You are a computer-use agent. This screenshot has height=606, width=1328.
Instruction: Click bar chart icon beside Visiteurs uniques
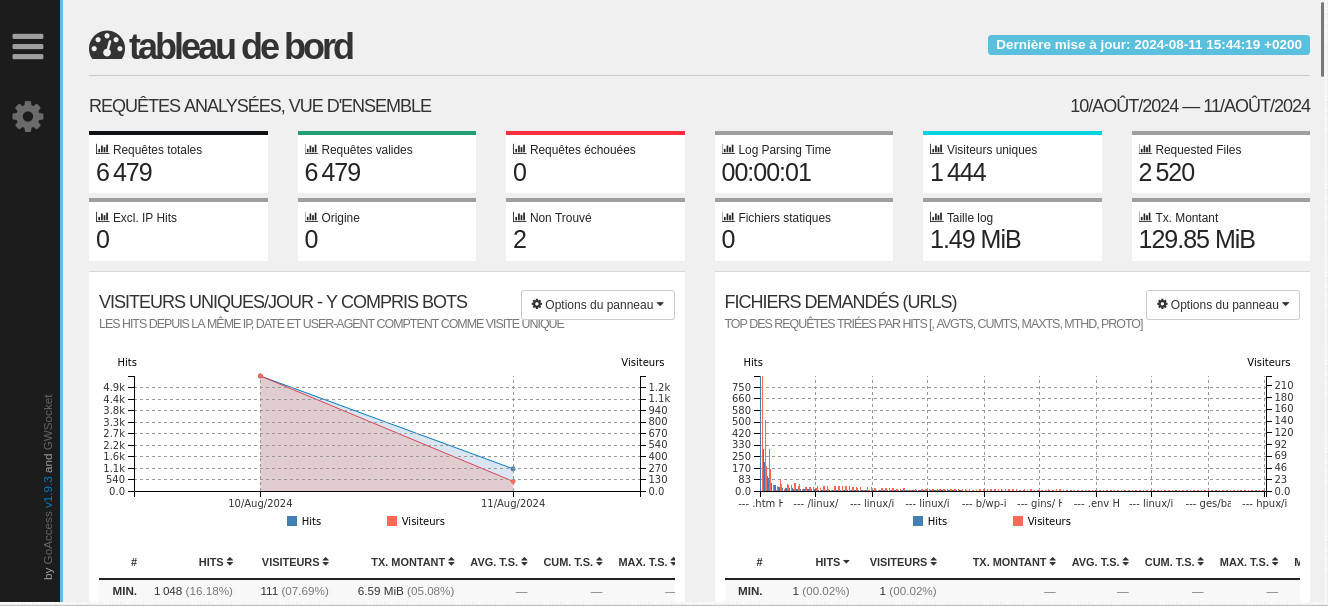pyautogui.click(x=936, y=149)
